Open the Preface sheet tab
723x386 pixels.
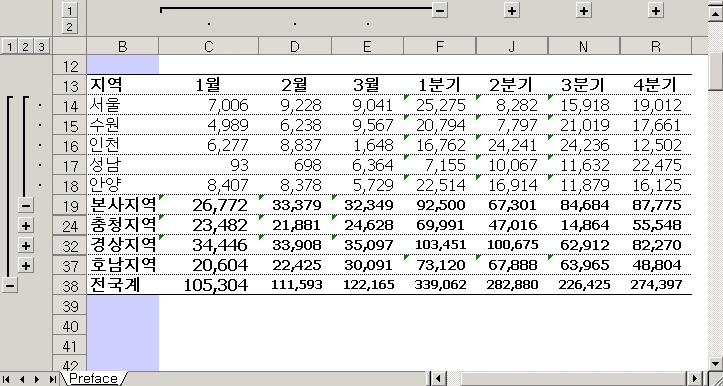pos(93,379)
